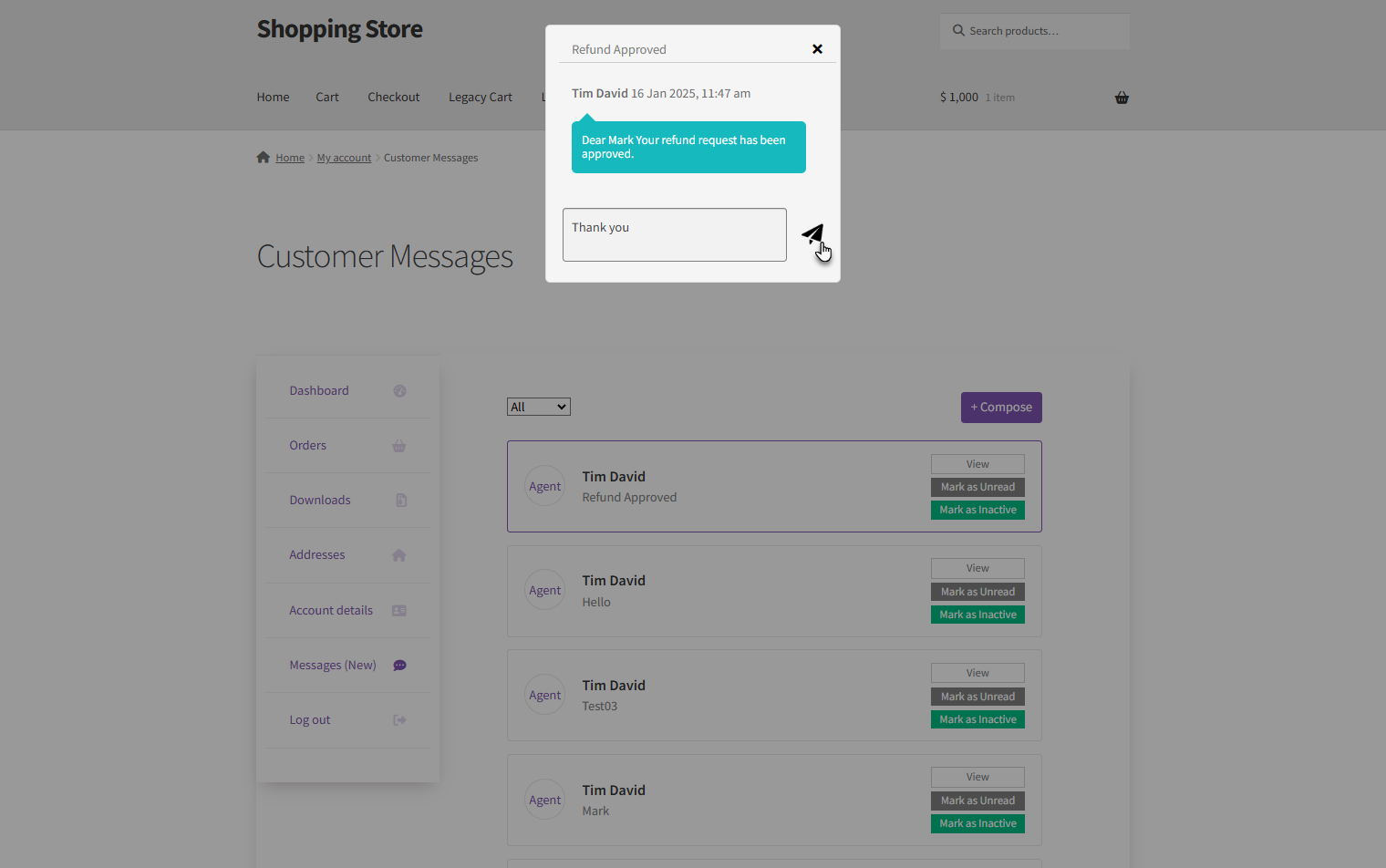Image resolution: width=1386 pixels, height=868 pixels.
Task: View the Test03 message
Action: pos(977,673)
